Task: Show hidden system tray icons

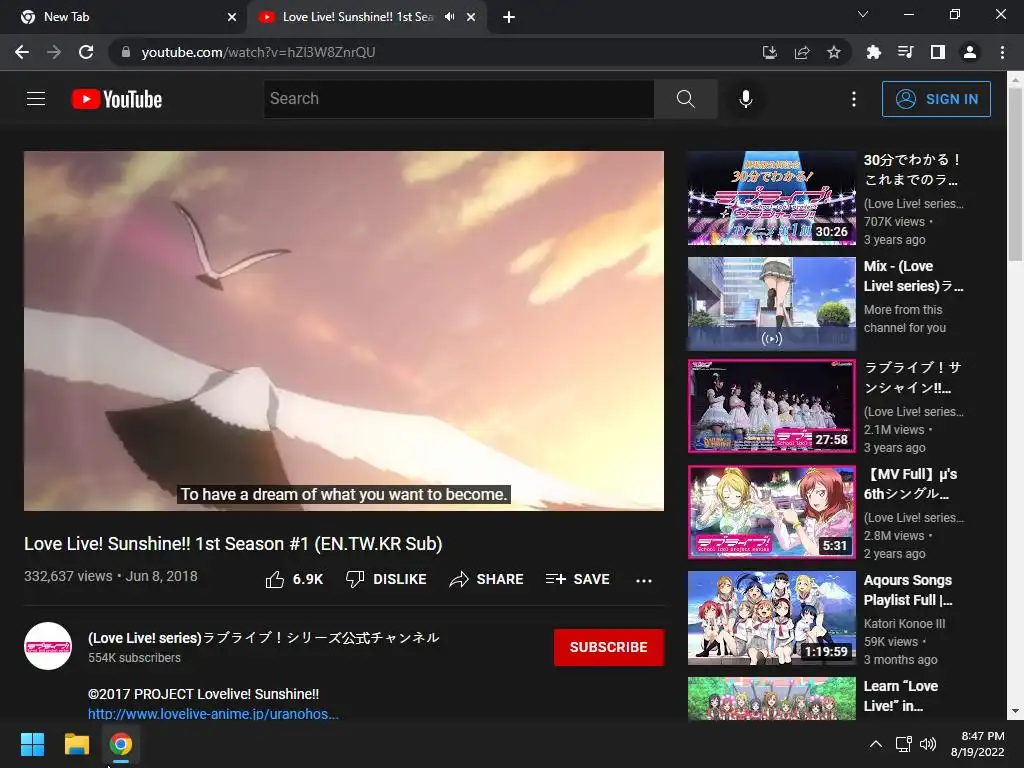Action: tap(876, 744)
